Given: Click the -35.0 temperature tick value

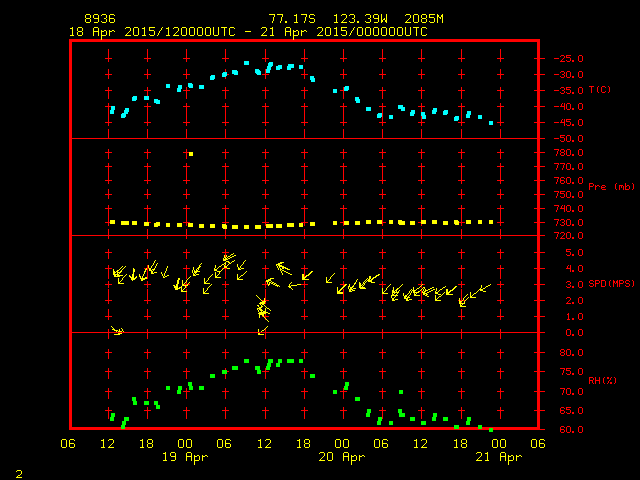Looking at the screenshot, I should click(569, 91).
